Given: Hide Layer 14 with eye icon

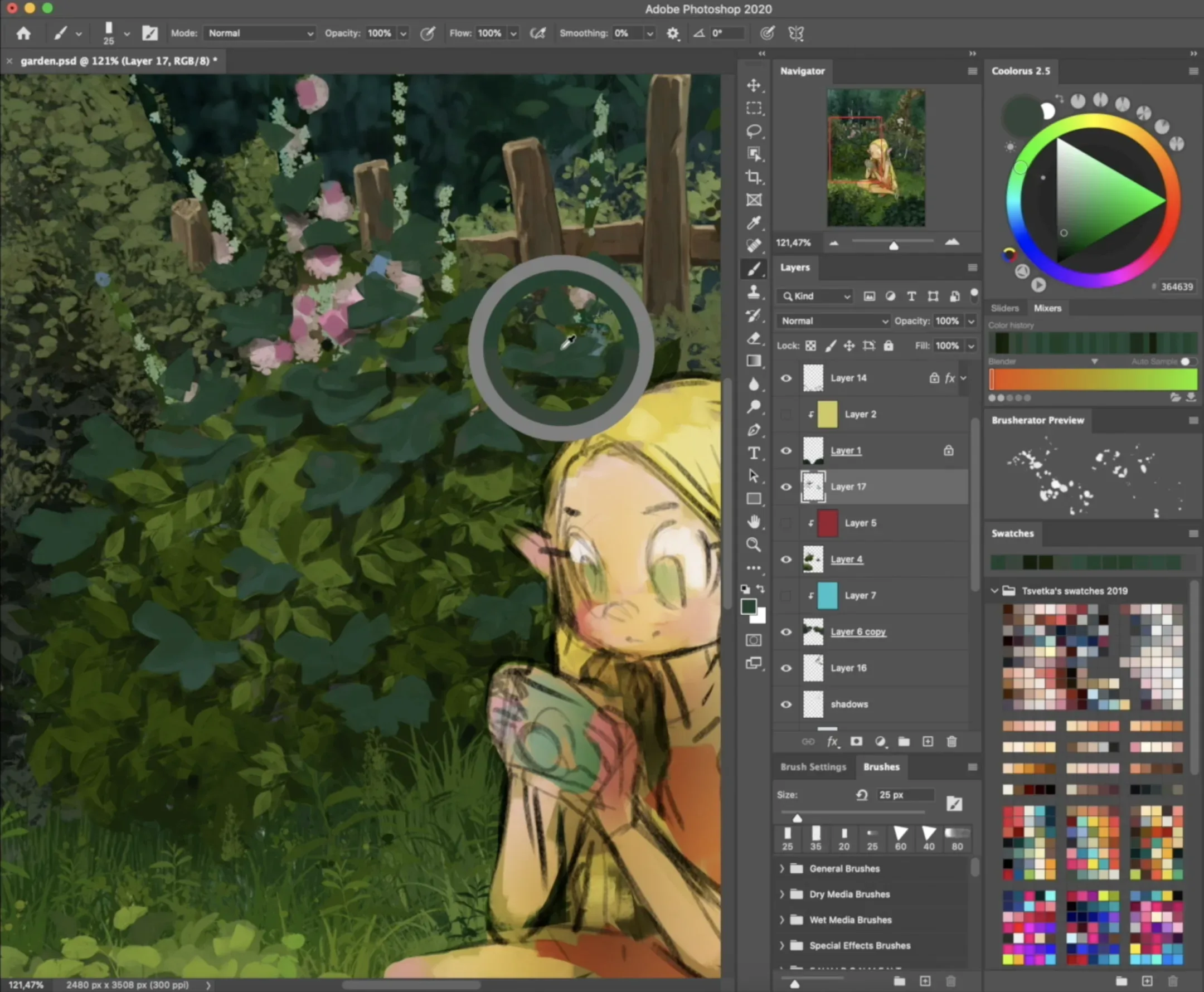Looking at the screenshot, I should pos(787,378).
